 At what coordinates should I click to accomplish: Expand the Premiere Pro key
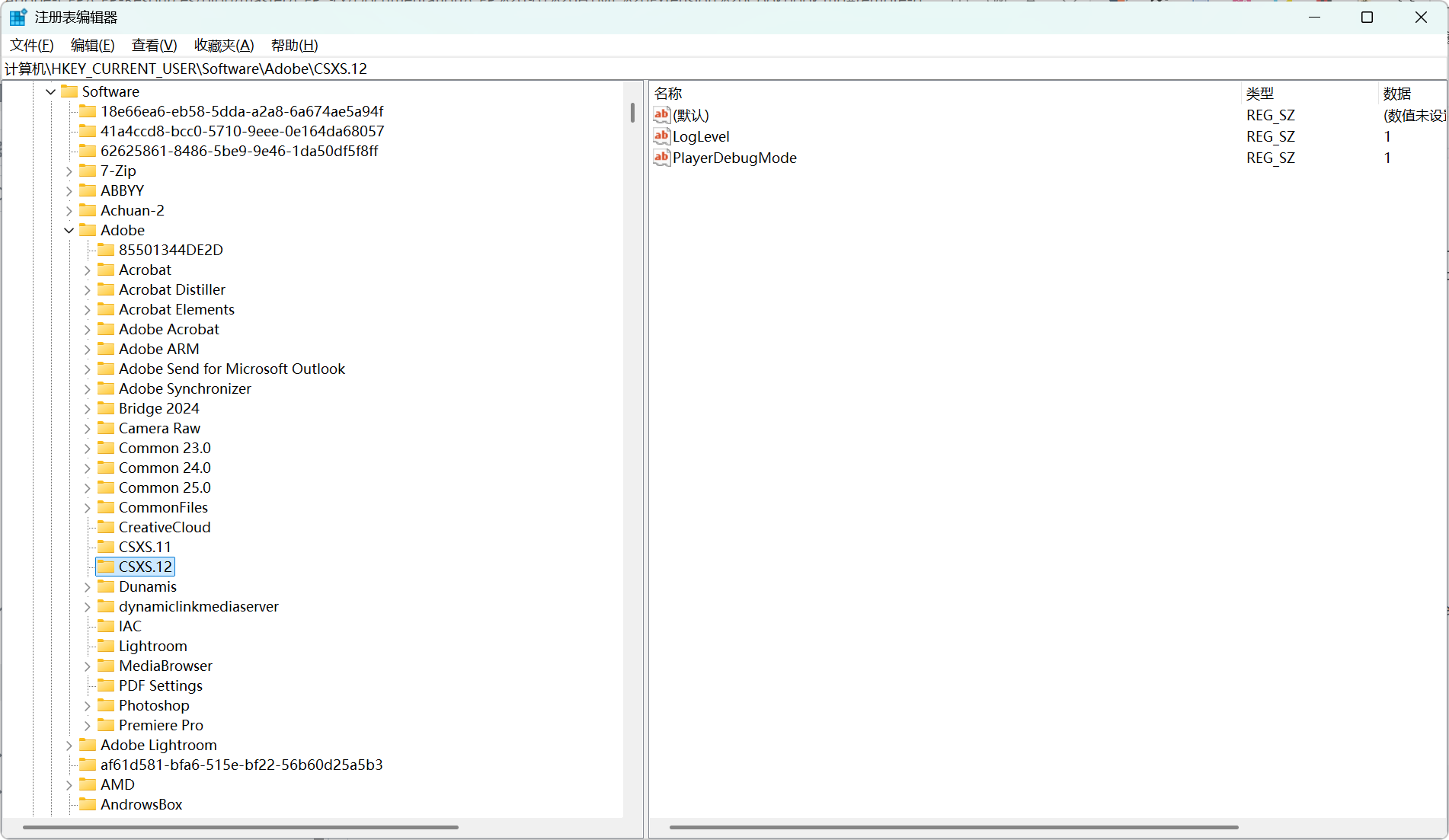pos(87,725)
